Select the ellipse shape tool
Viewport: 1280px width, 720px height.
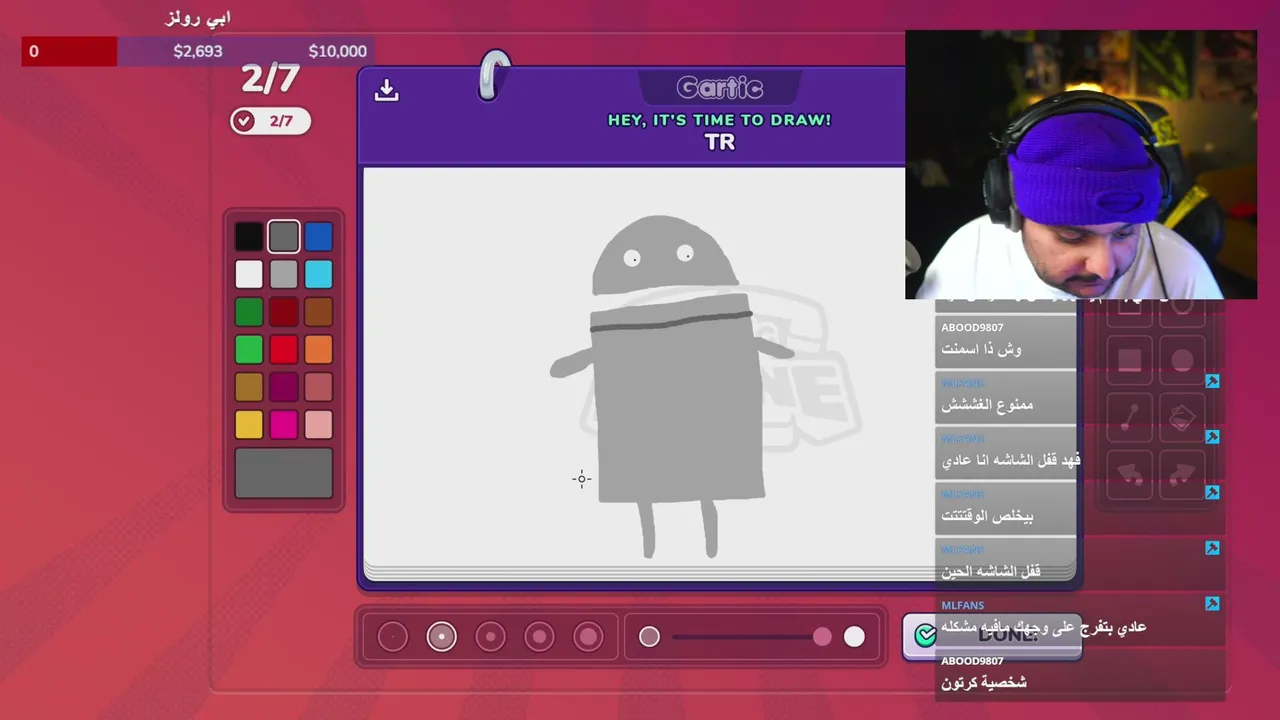[1182, 361]
